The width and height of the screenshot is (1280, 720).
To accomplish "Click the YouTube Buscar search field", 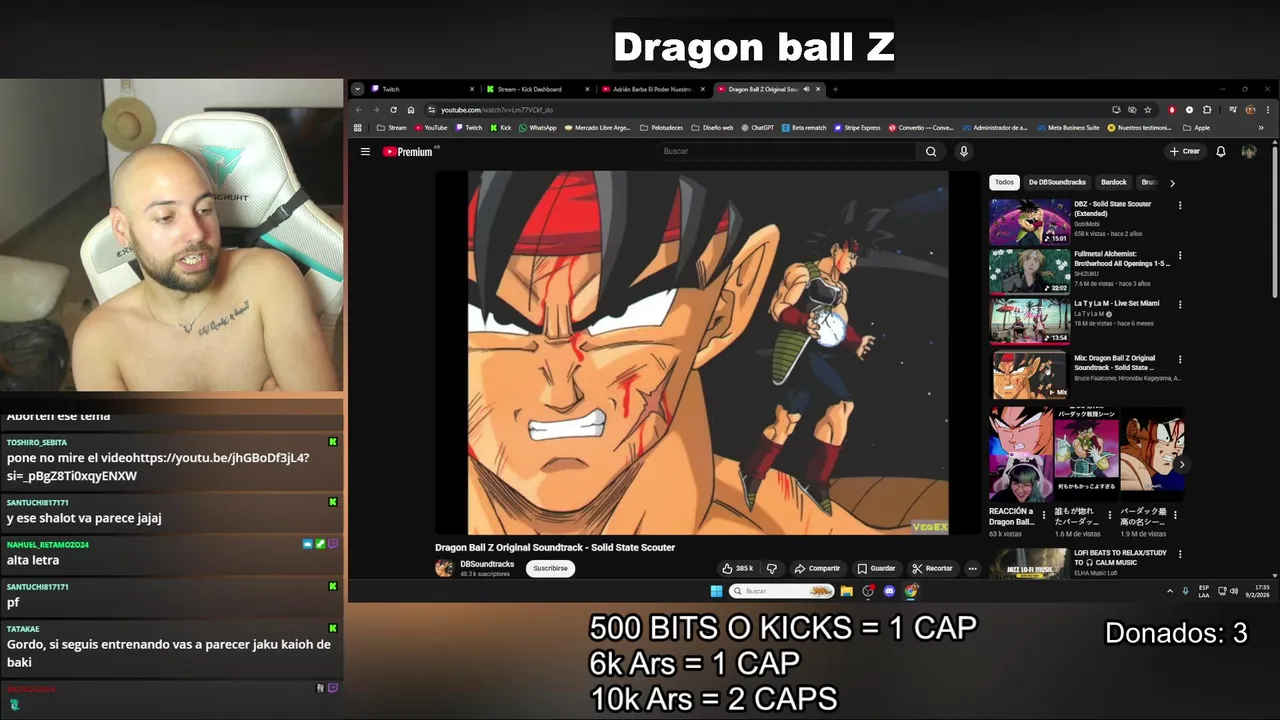I will point(786,151).
